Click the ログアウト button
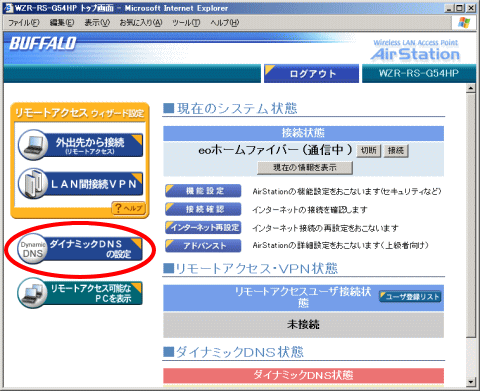The width and height of the screenshot is (480, 391). pos(311,73)
